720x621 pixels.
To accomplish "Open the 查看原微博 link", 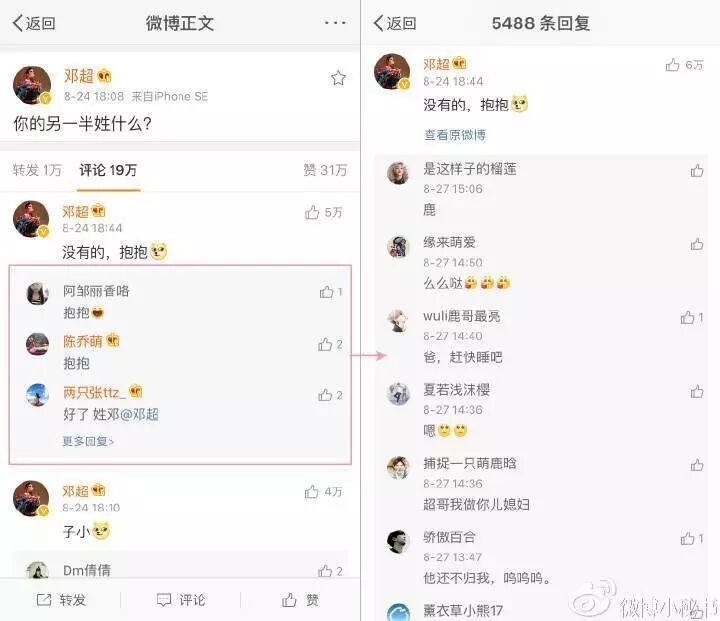I will point(455,135).
